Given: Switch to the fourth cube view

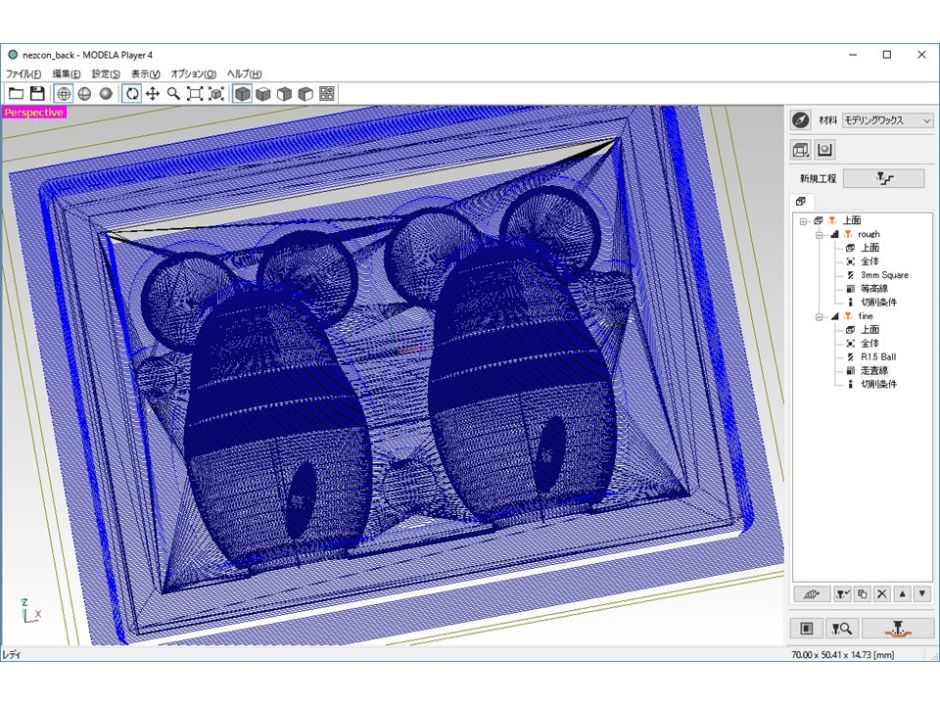Looking at the screenshot, I should (x=306, y=94).
